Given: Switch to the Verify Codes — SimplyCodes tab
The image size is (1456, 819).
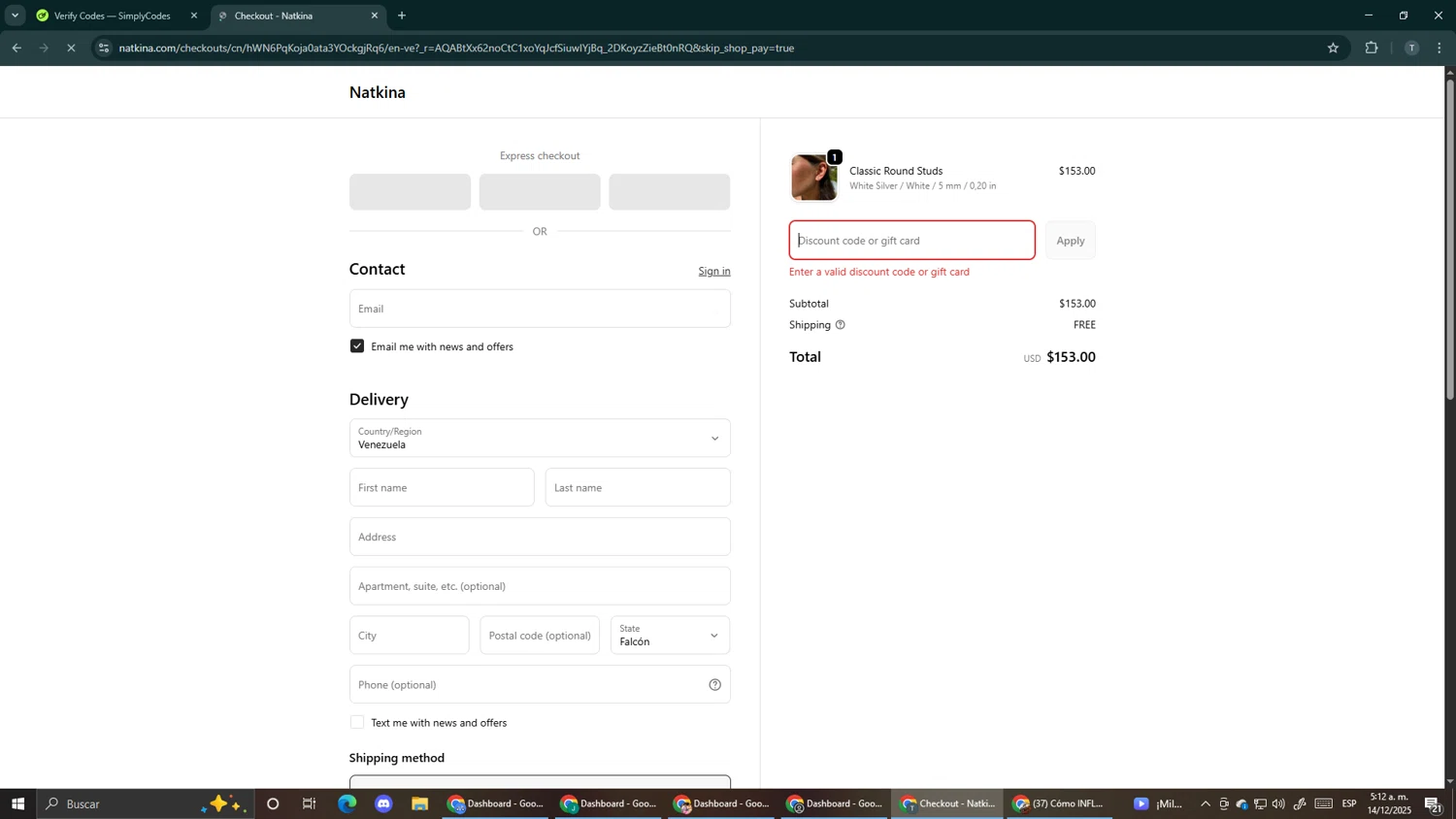Looking at the screenshot, I should (x=112, y=16).
